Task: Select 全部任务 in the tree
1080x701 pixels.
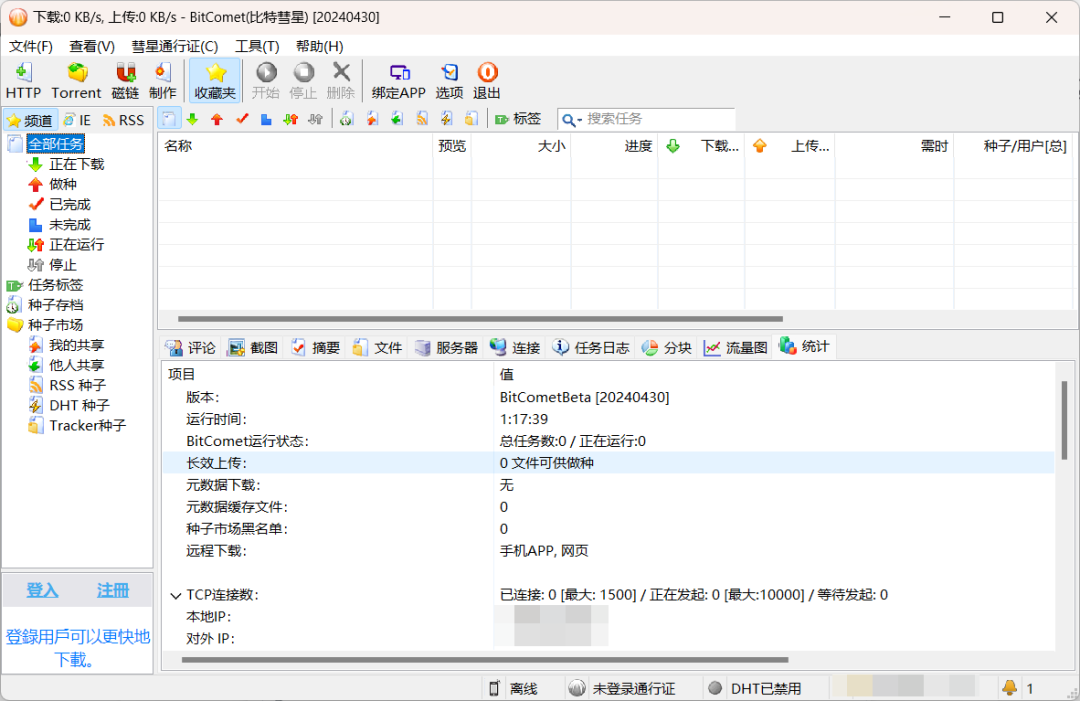Action: 56,144
